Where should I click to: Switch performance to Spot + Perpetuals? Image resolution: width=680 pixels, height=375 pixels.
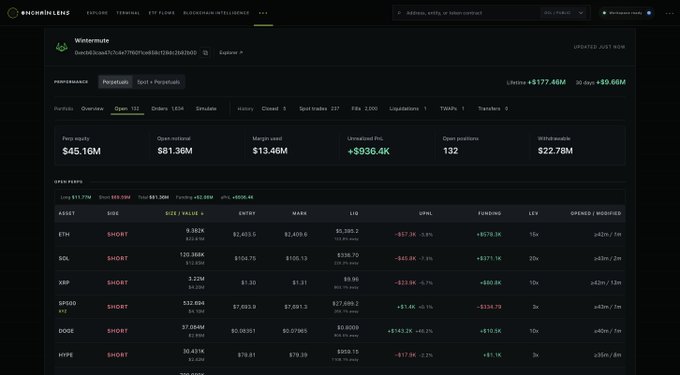click(x=158, y=82)
